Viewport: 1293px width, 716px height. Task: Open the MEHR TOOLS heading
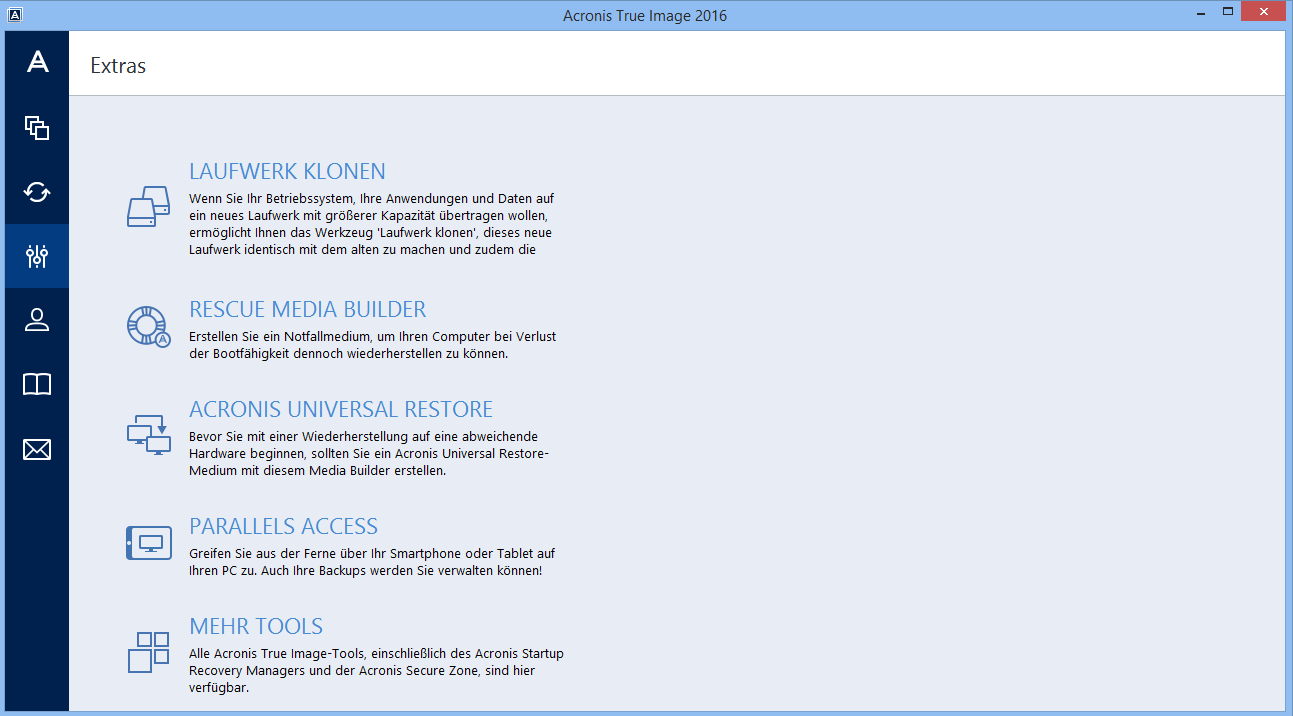[255, 626]
